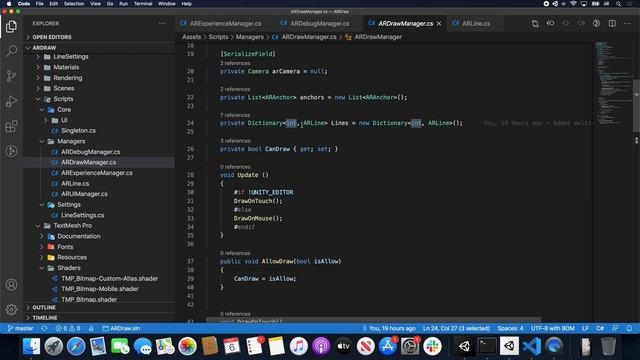Open Slack from the dock
640x360 pixels.
432,346
